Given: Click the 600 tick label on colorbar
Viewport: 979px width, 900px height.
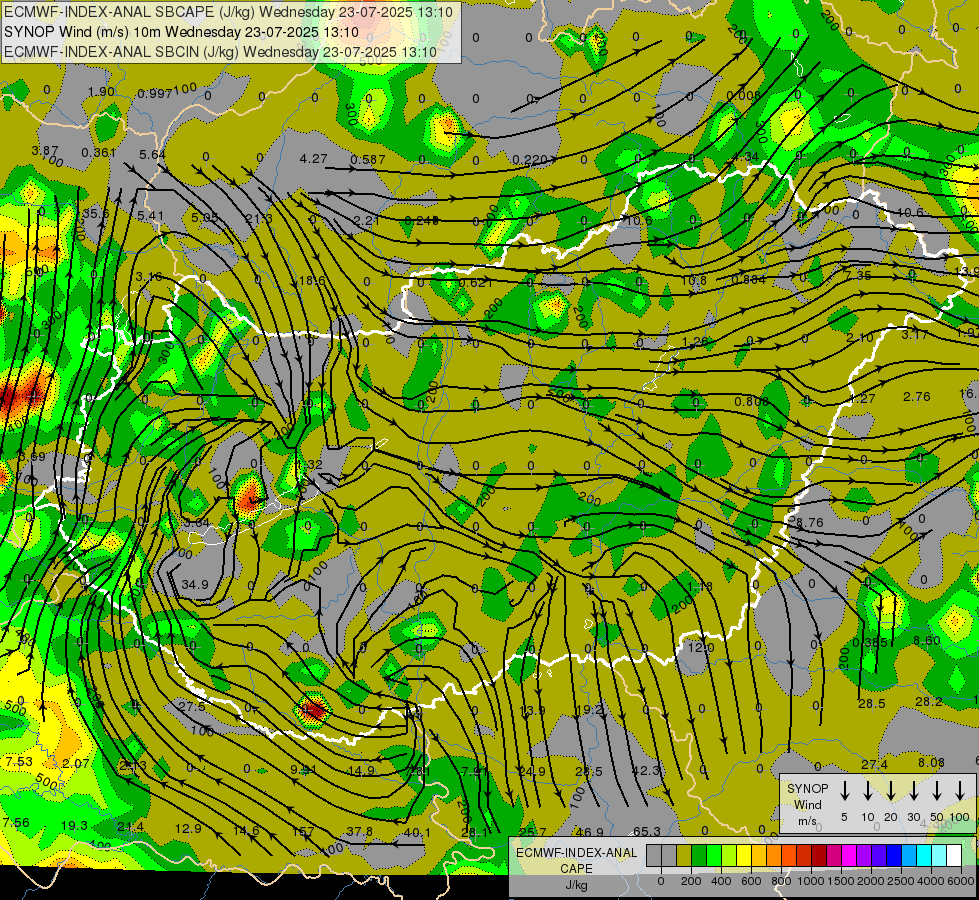Looking at the screenshot, I should point(751,881).
